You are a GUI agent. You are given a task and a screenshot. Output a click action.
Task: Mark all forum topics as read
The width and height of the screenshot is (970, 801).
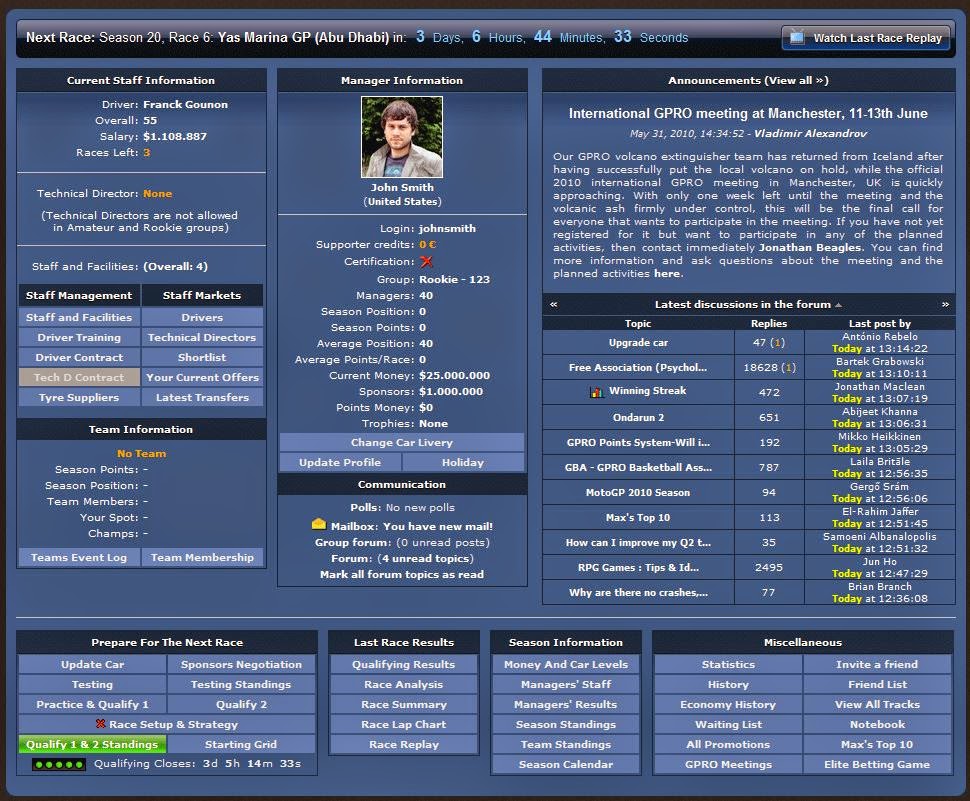(x=402, y=575)
